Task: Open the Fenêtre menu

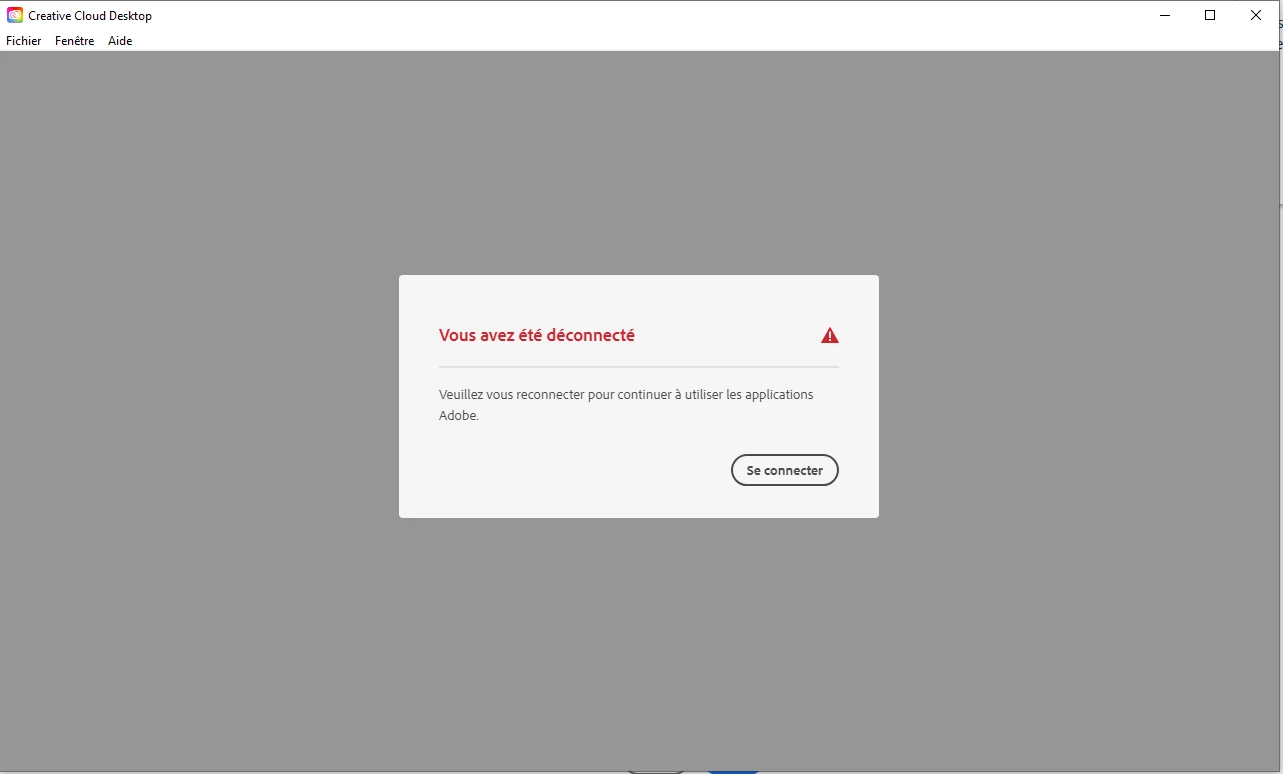Action: [75, 41]
